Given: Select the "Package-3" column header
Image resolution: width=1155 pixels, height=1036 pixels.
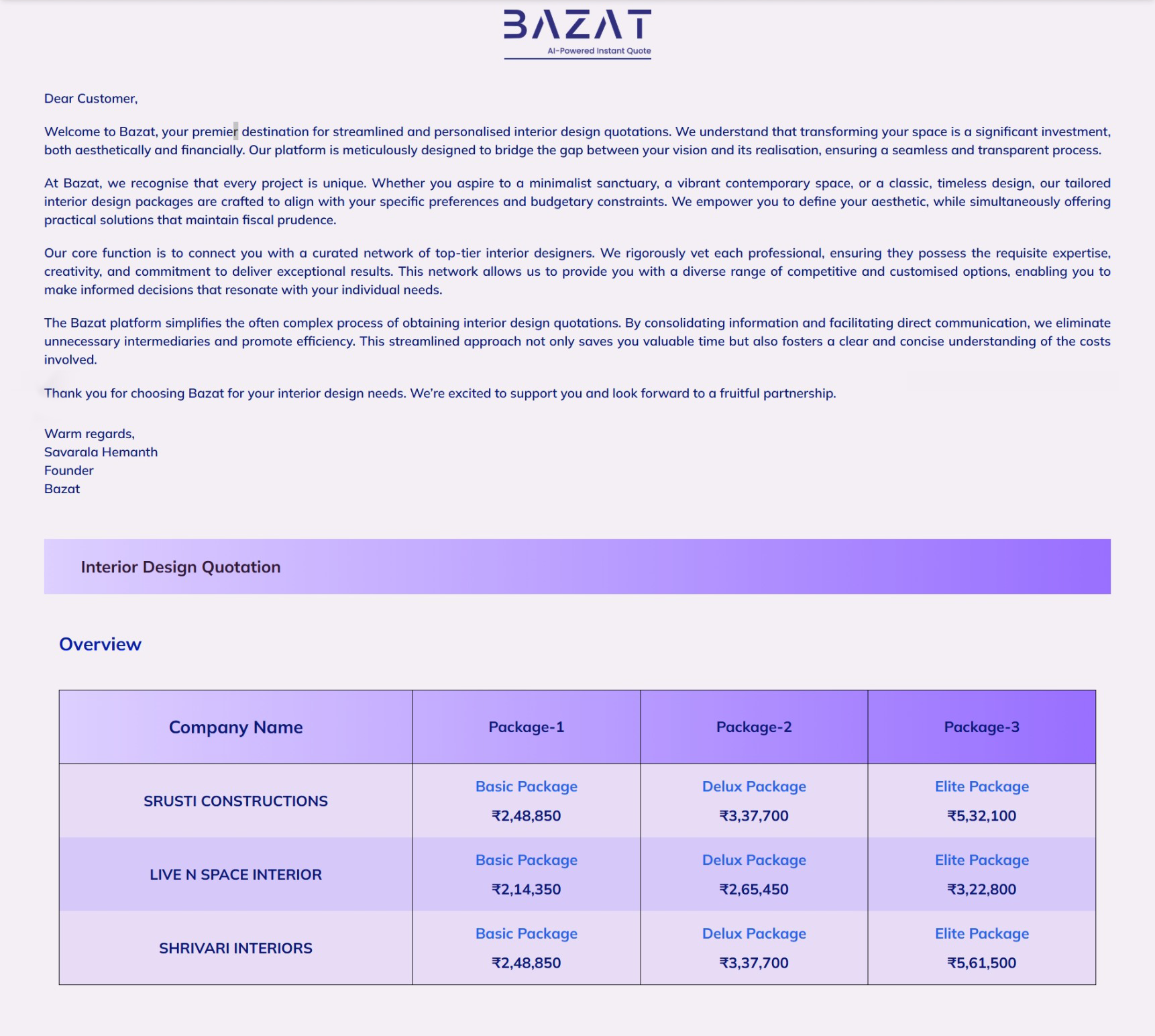Looking at the screenshot, I should tap(982, 727).
